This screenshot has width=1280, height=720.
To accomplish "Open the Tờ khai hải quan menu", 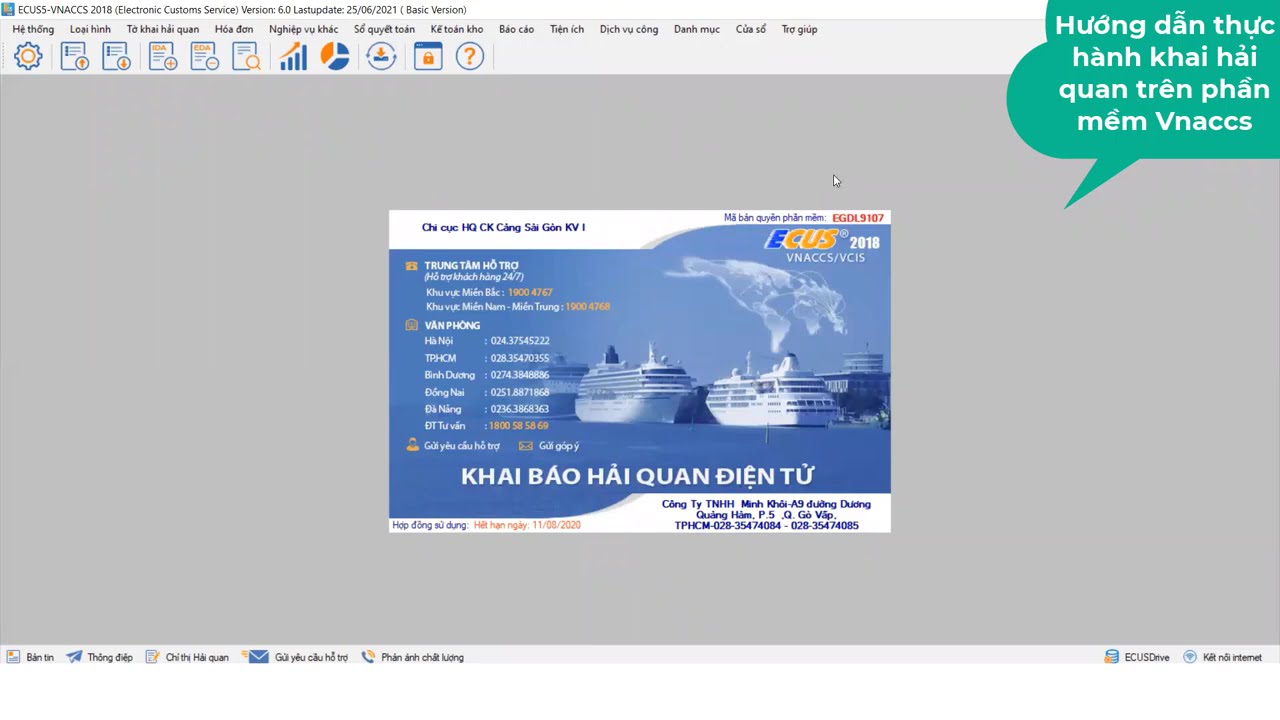I will tap(163, 29).
